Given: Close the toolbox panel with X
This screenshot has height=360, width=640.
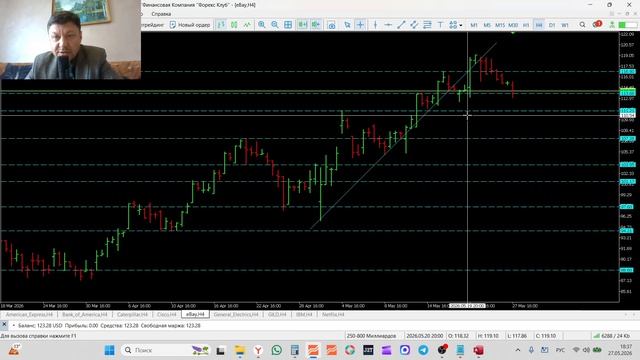Looking at the screenshot, I should click(4, 325).
